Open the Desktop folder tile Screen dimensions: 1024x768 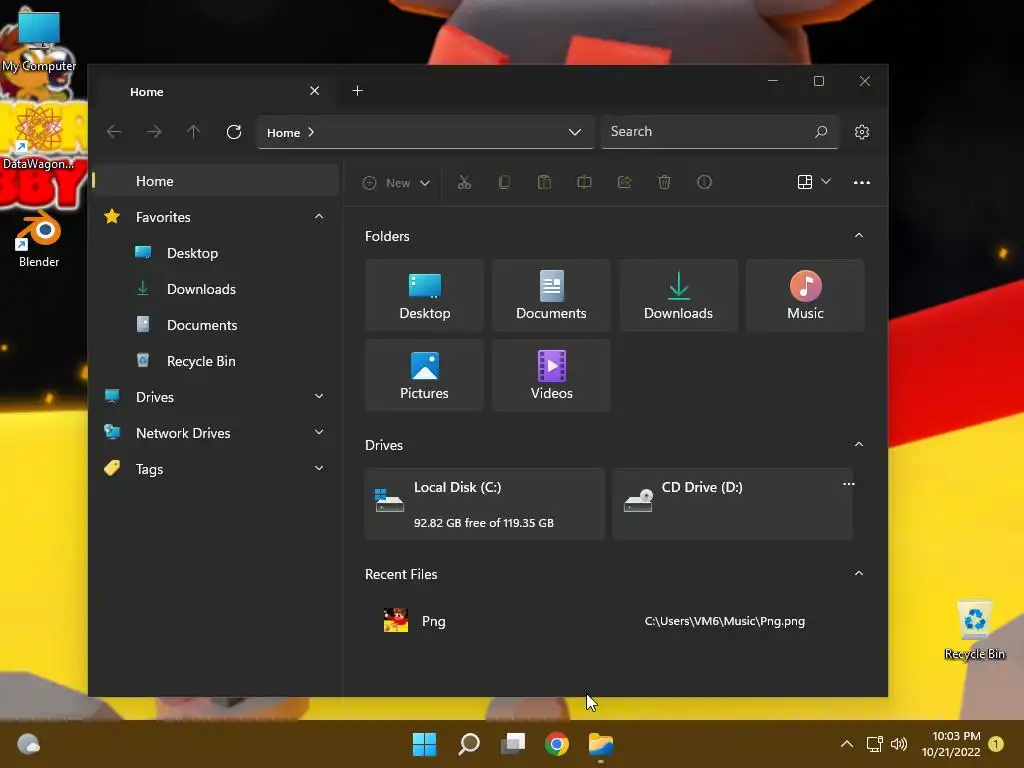[424, 295]
